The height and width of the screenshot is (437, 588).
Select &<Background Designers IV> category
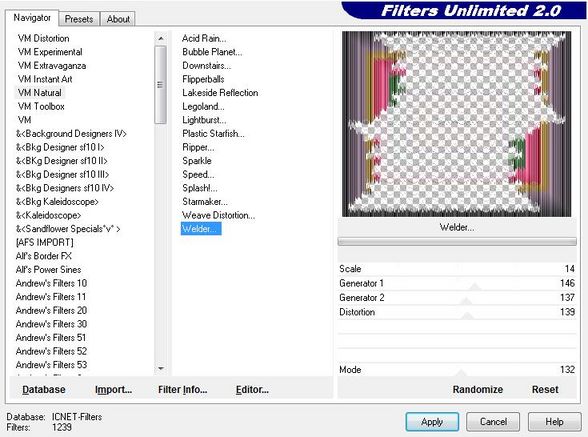tap(71, 134)
